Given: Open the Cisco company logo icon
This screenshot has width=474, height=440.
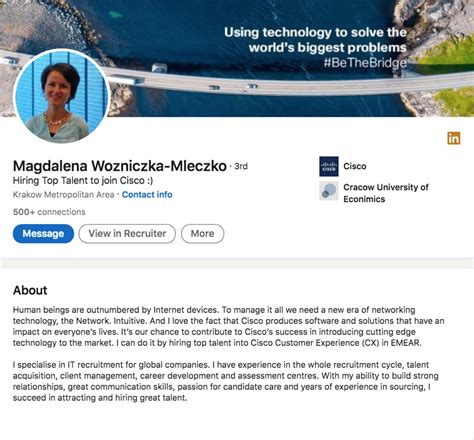Looking at the screenshot, I should click(x=329, y=166).
